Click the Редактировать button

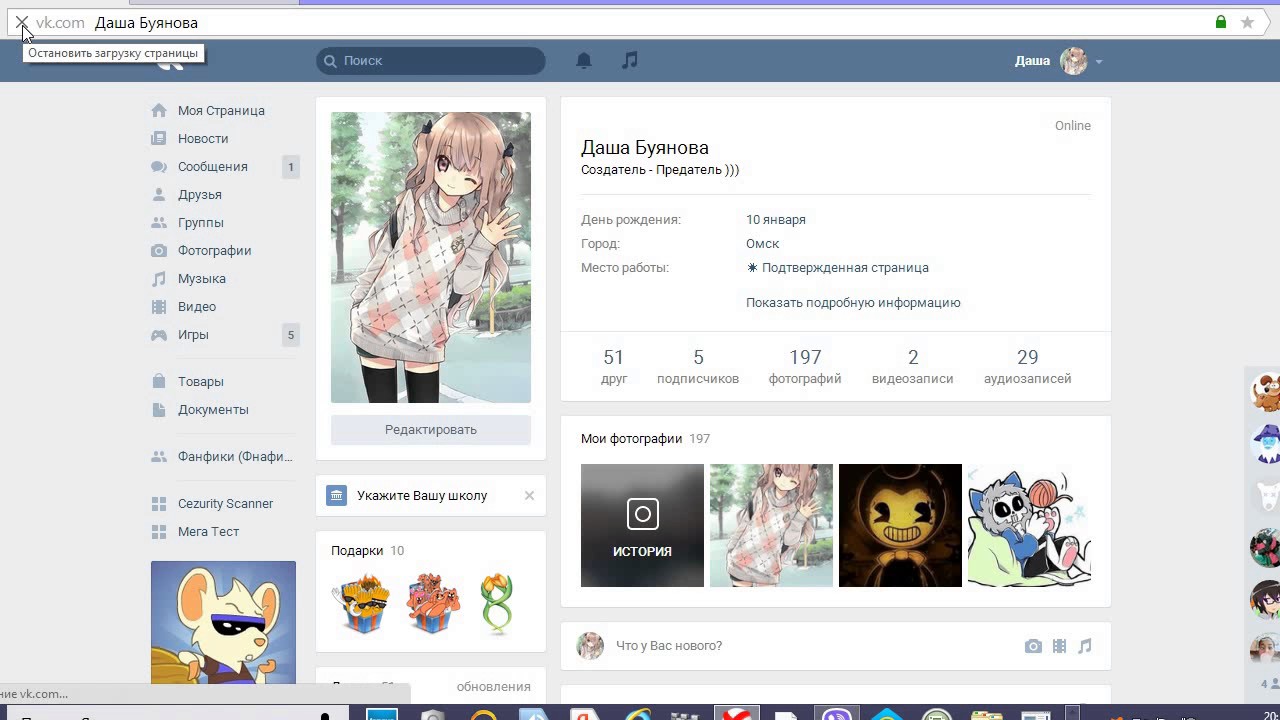431,429
